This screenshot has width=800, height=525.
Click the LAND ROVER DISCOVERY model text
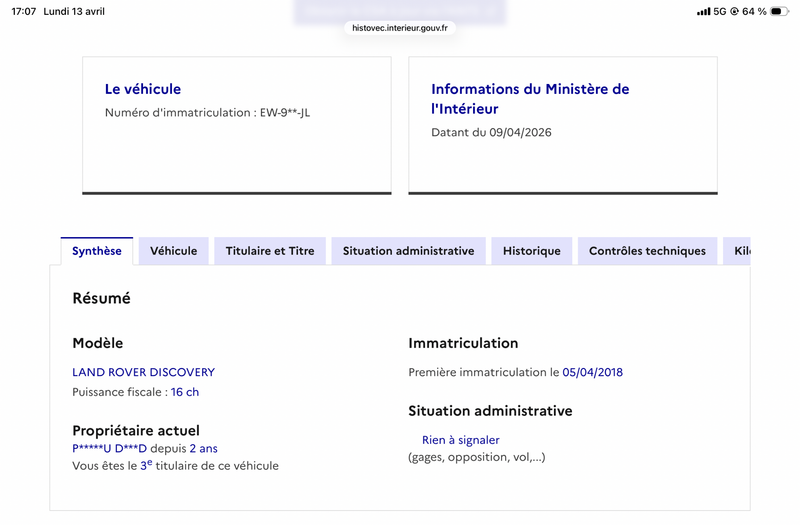[x=143, y=372]
